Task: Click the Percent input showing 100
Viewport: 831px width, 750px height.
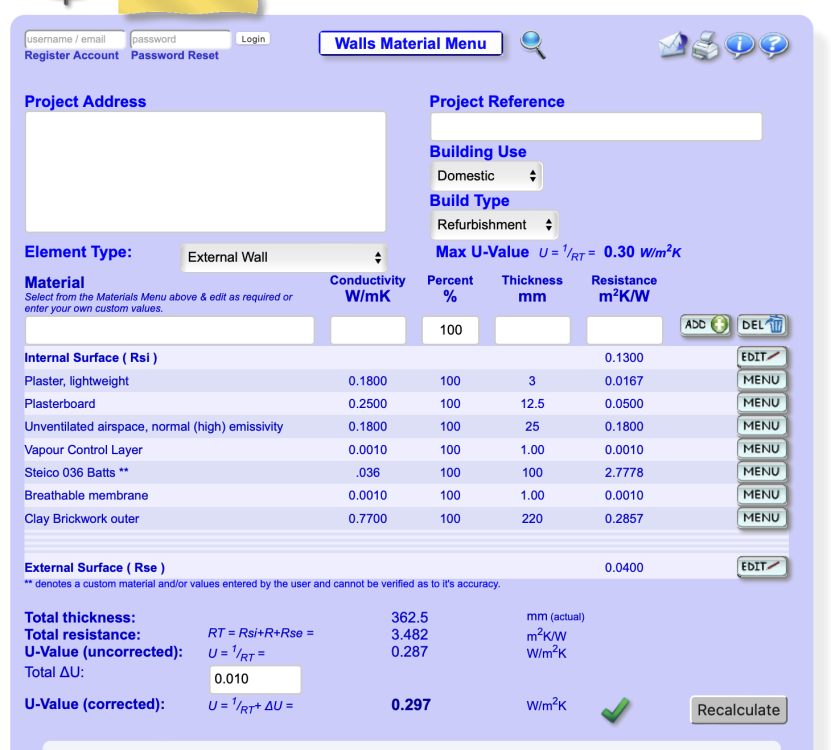Action: click(450, 330)
